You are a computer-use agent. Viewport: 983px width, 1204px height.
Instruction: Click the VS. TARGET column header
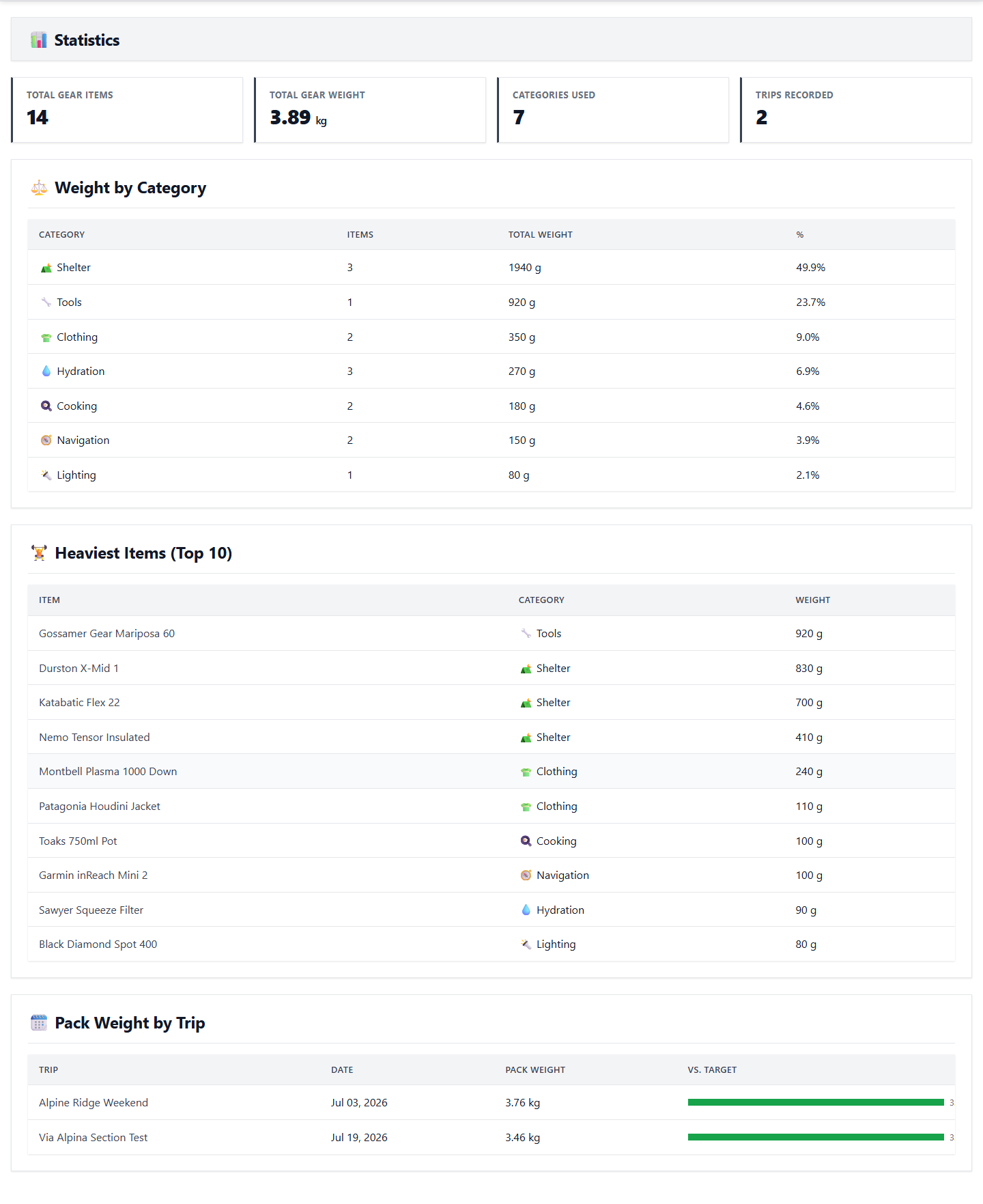click(x=712, y=1070)
